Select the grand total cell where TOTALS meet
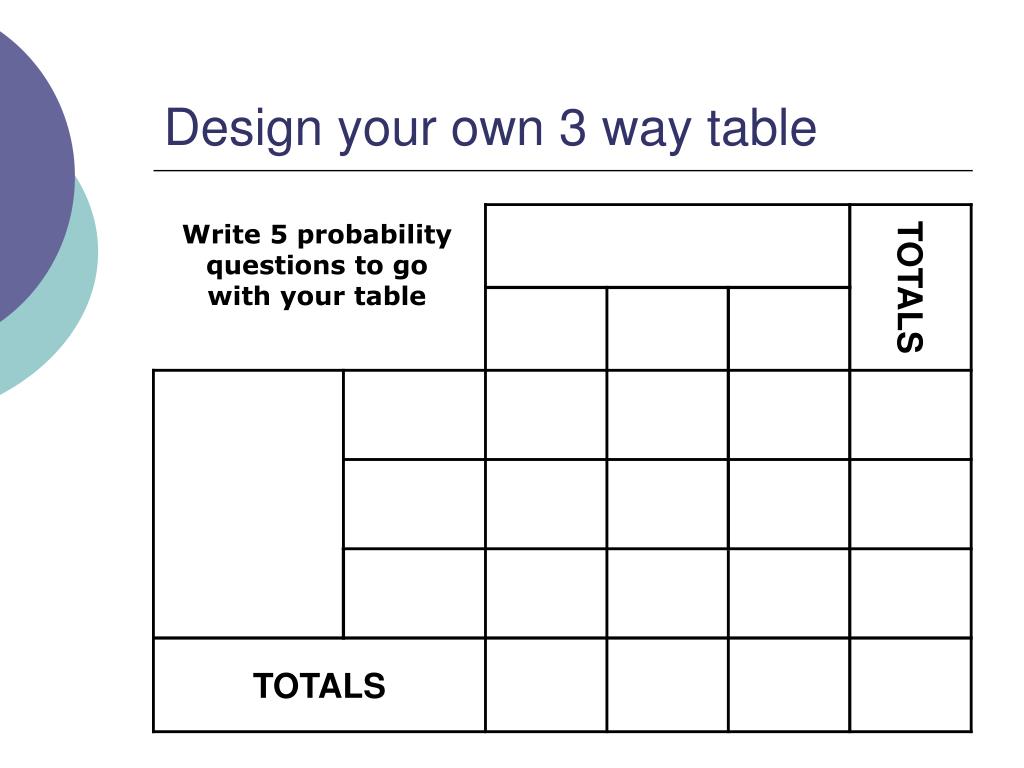The width and height of the screenshot is (1024, 768). (911, 685)
